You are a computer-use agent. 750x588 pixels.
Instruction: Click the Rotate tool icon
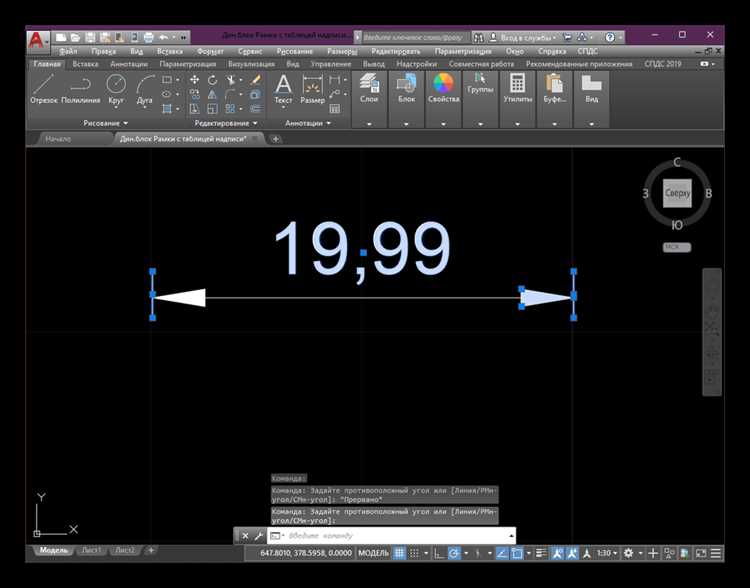[x=212, y=79]
